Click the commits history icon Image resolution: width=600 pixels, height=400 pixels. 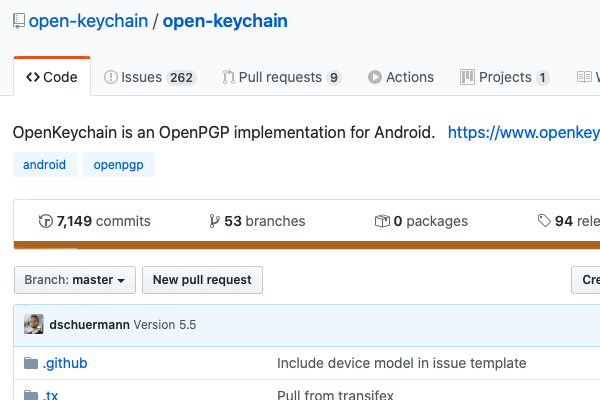point(45,221)
